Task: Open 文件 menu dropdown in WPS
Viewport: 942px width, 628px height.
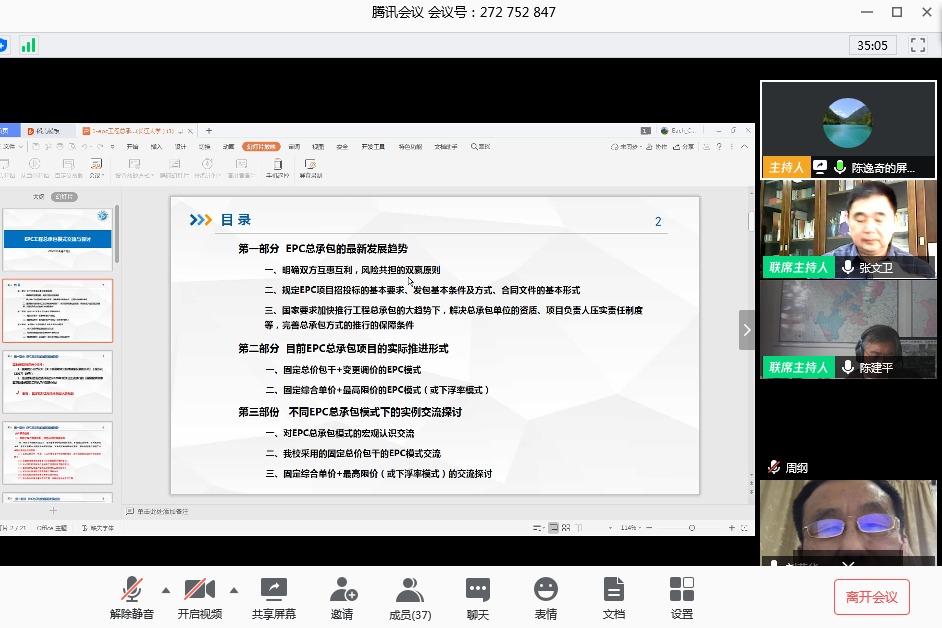Action: pyautogui.click(x=12, y=147)
